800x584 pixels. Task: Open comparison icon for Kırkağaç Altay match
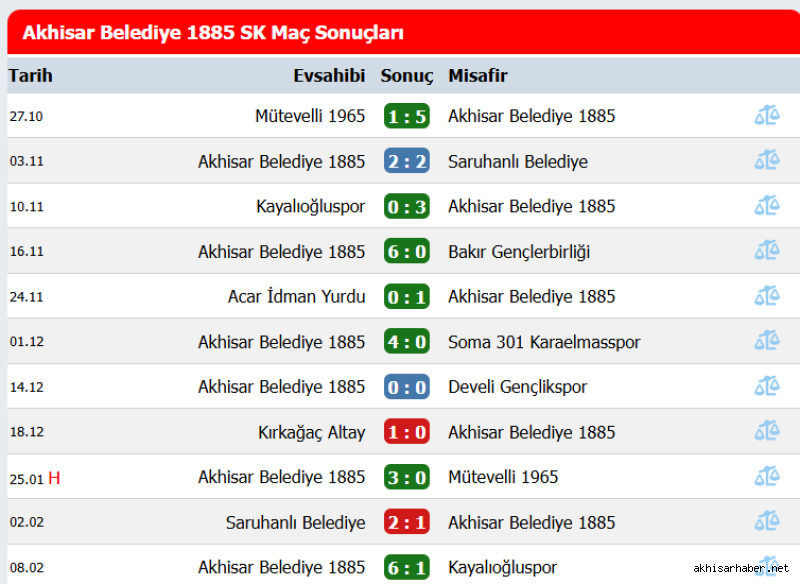tap(767, 431)
